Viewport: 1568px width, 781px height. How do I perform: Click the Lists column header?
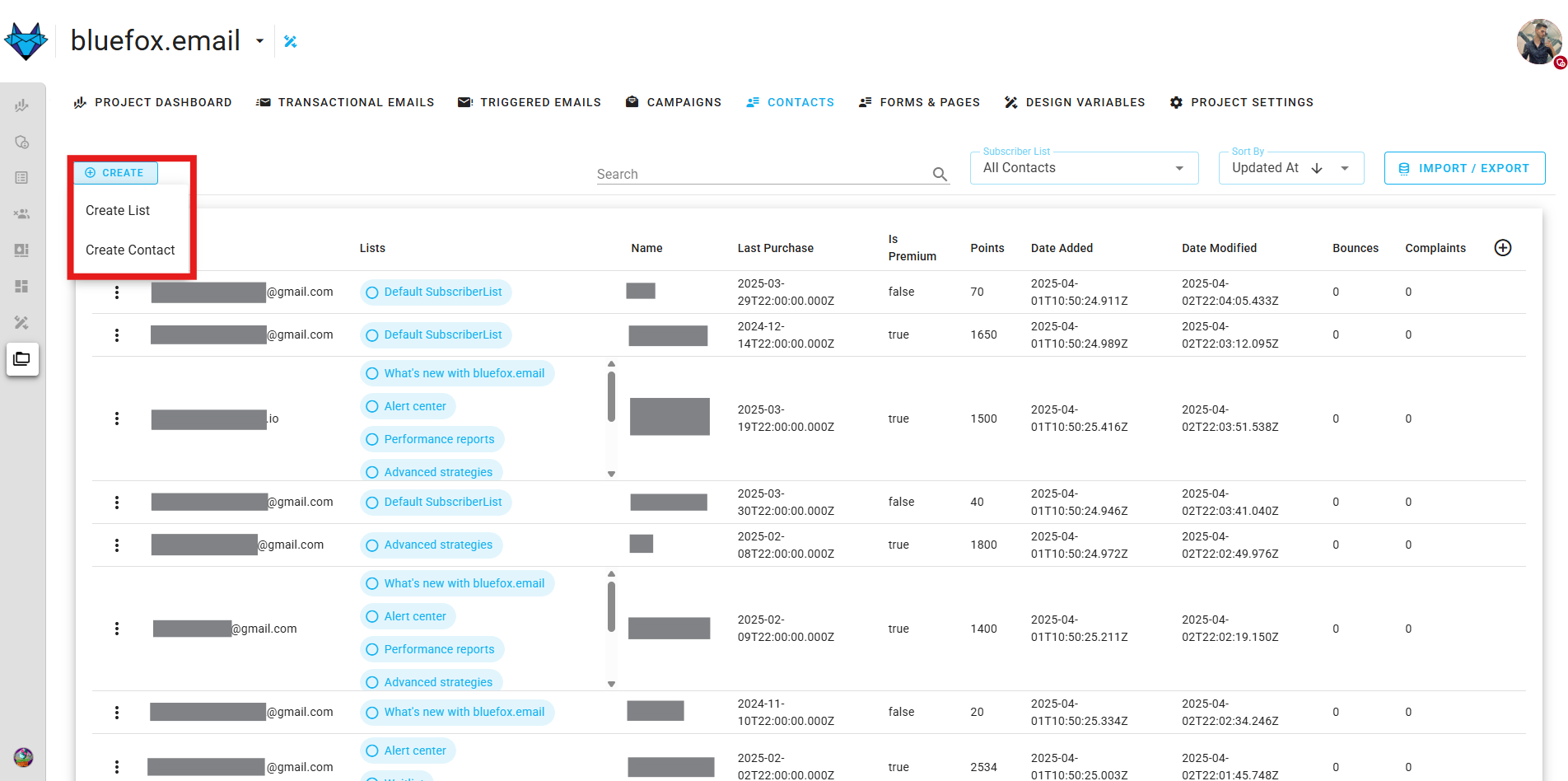pyautogui.click(x=372, y=248)
